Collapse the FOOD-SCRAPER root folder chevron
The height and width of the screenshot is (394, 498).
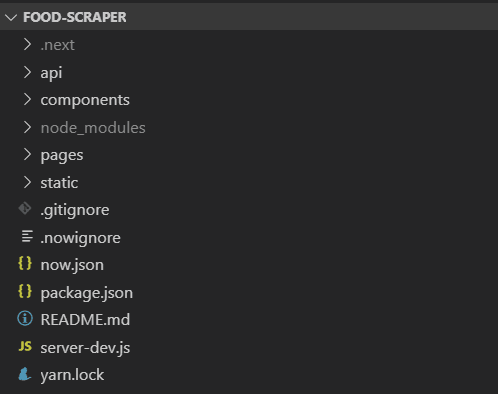[x=11, y=17]
